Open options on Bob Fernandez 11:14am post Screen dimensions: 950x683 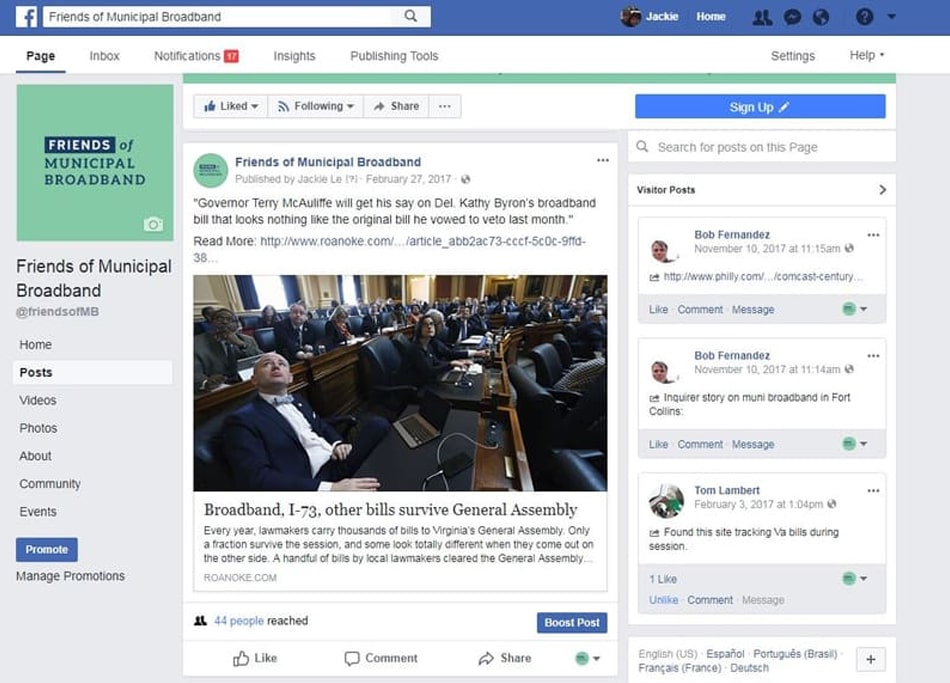coord(873,356)
